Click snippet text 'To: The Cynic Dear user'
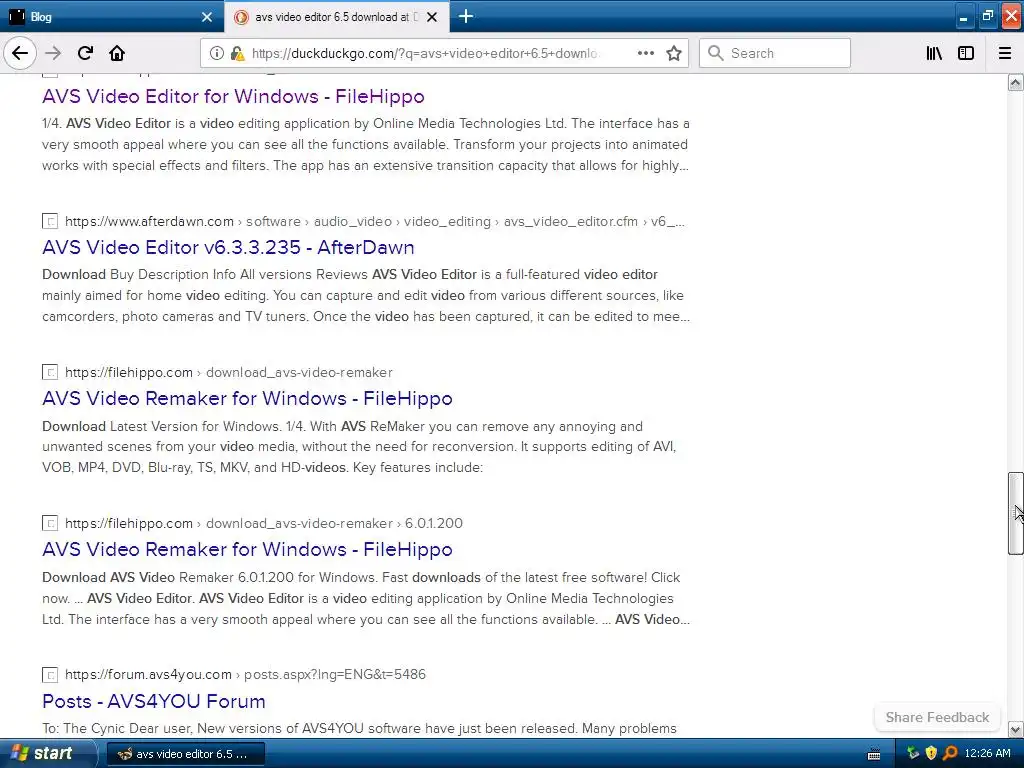The width and height of the screenshot is (1024, 768). [x=118, y=728]
